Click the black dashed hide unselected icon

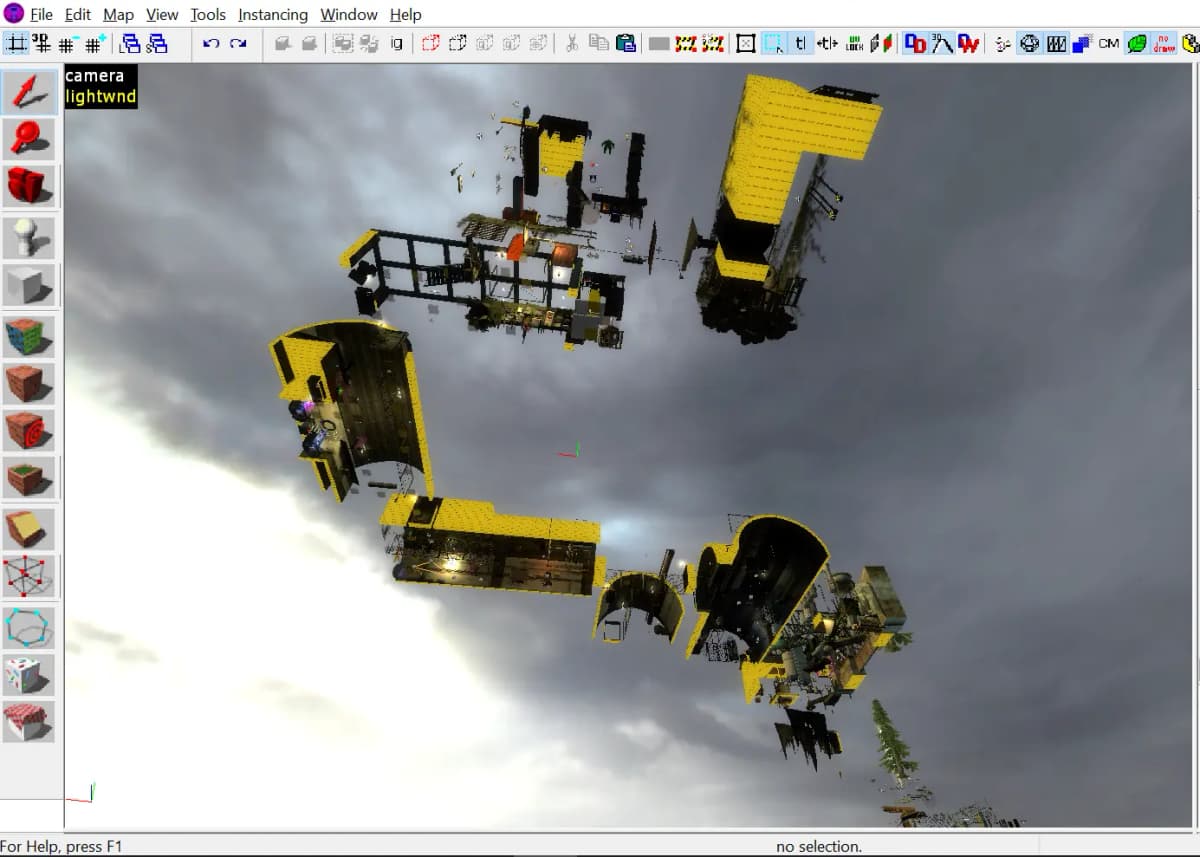click(458, 43)
